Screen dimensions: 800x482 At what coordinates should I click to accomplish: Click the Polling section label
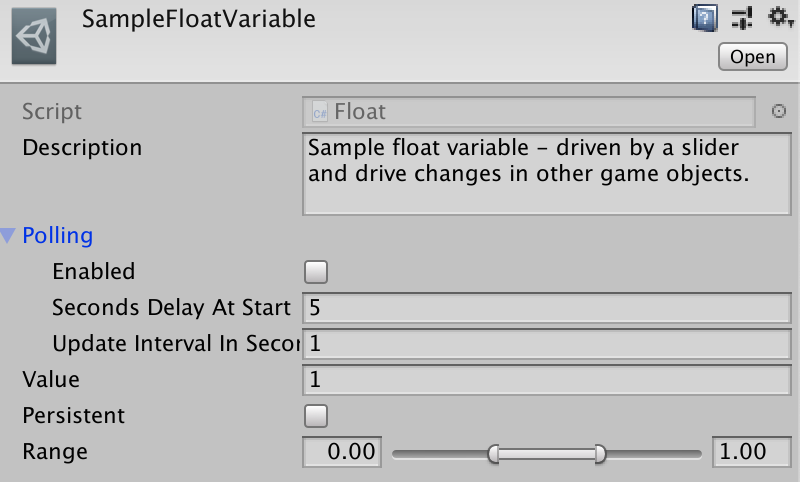[x=58, y=236]
